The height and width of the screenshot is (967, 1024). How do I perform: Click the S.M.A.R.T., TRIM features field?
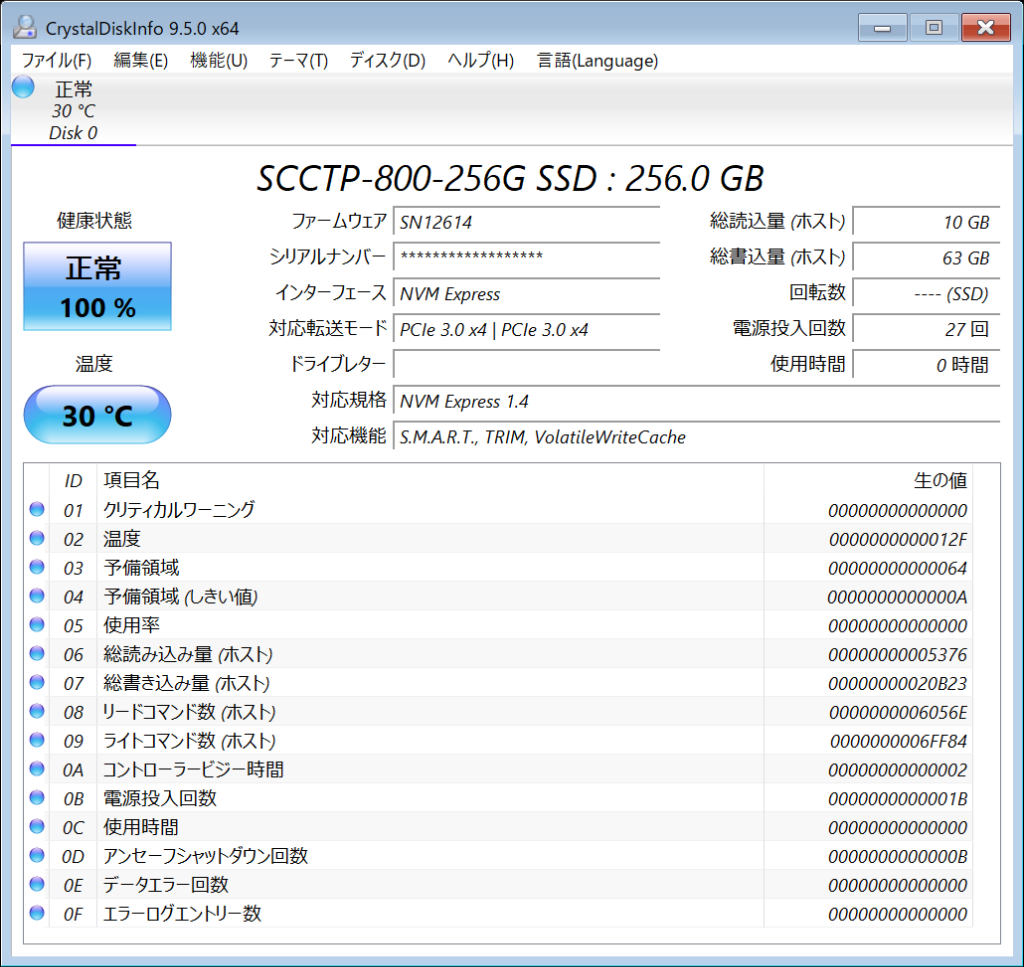(697, 436)
